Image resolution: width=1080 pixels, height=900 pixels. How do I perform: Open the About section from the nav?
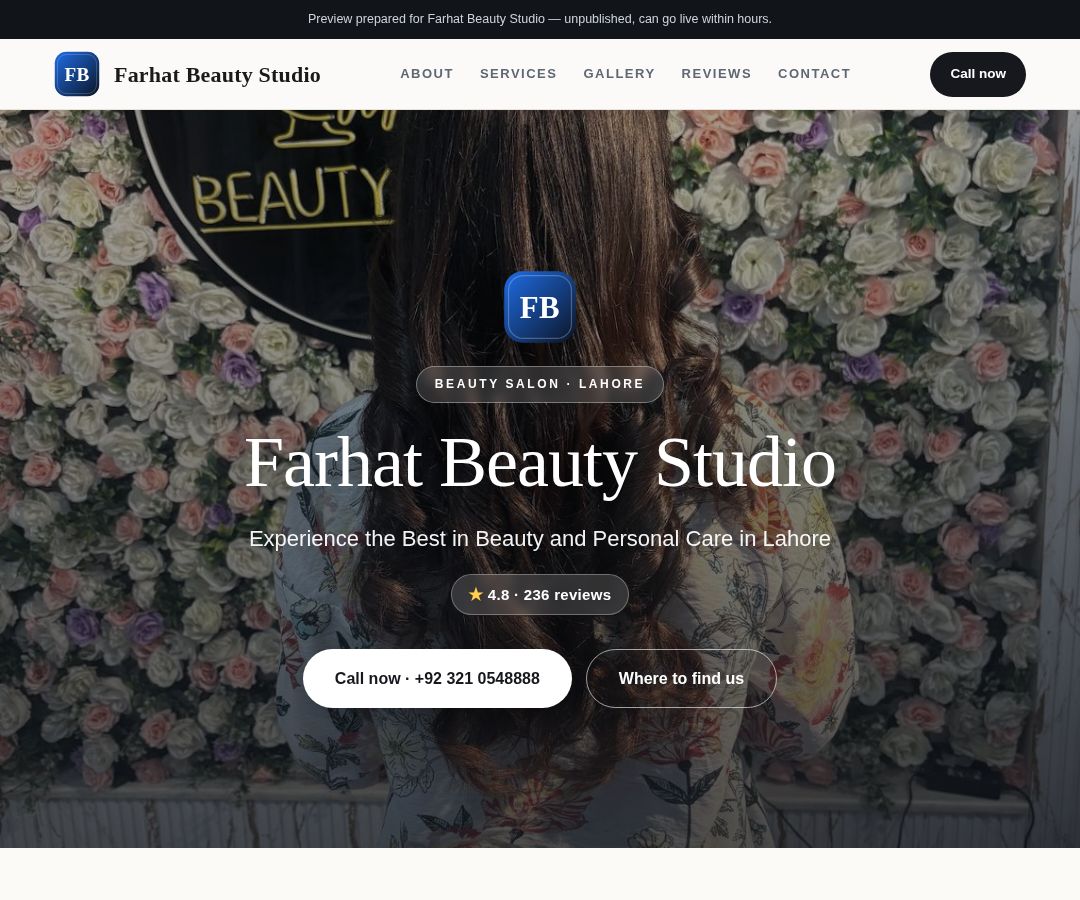click(426, 74)
